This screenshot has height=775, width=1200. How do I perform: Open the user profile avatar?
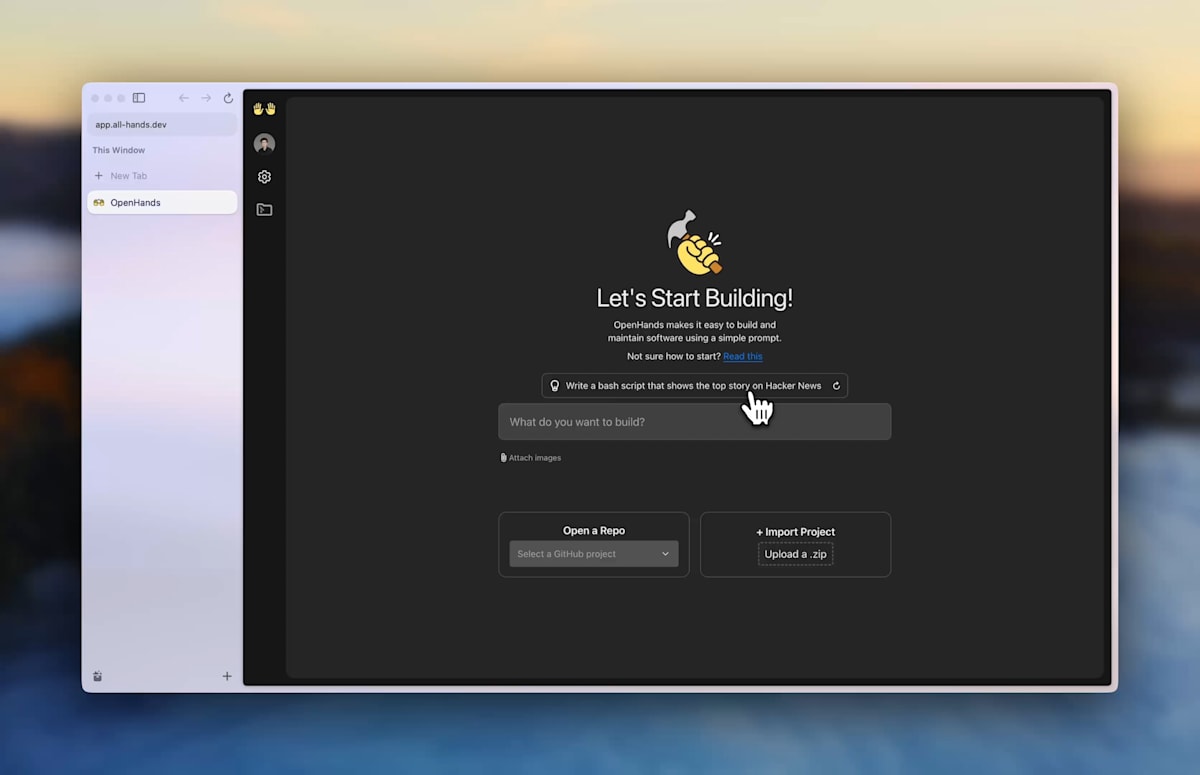pos(264,144)
